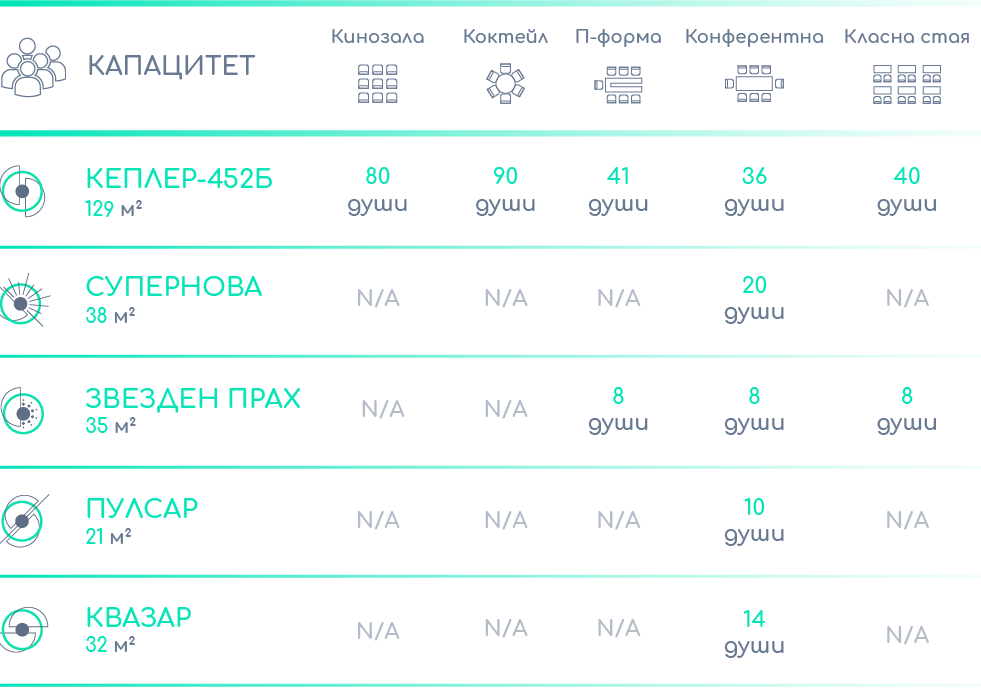Click the КЕПЛЕР-452Б room icon
Viewport: 981px width, 689px height.
(x=22, y=190)
